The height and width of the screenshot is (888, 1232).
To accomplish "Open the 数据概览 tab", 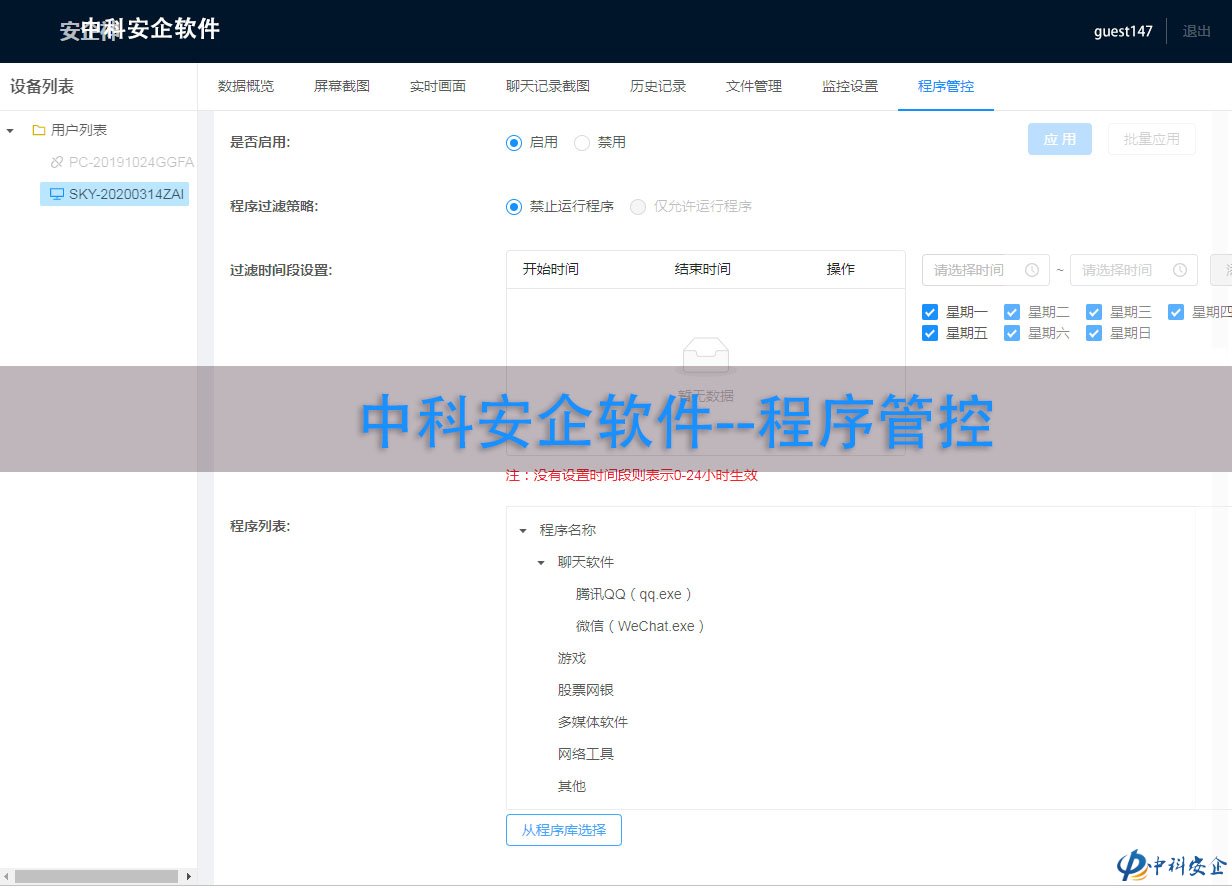I will pos(246,87).
